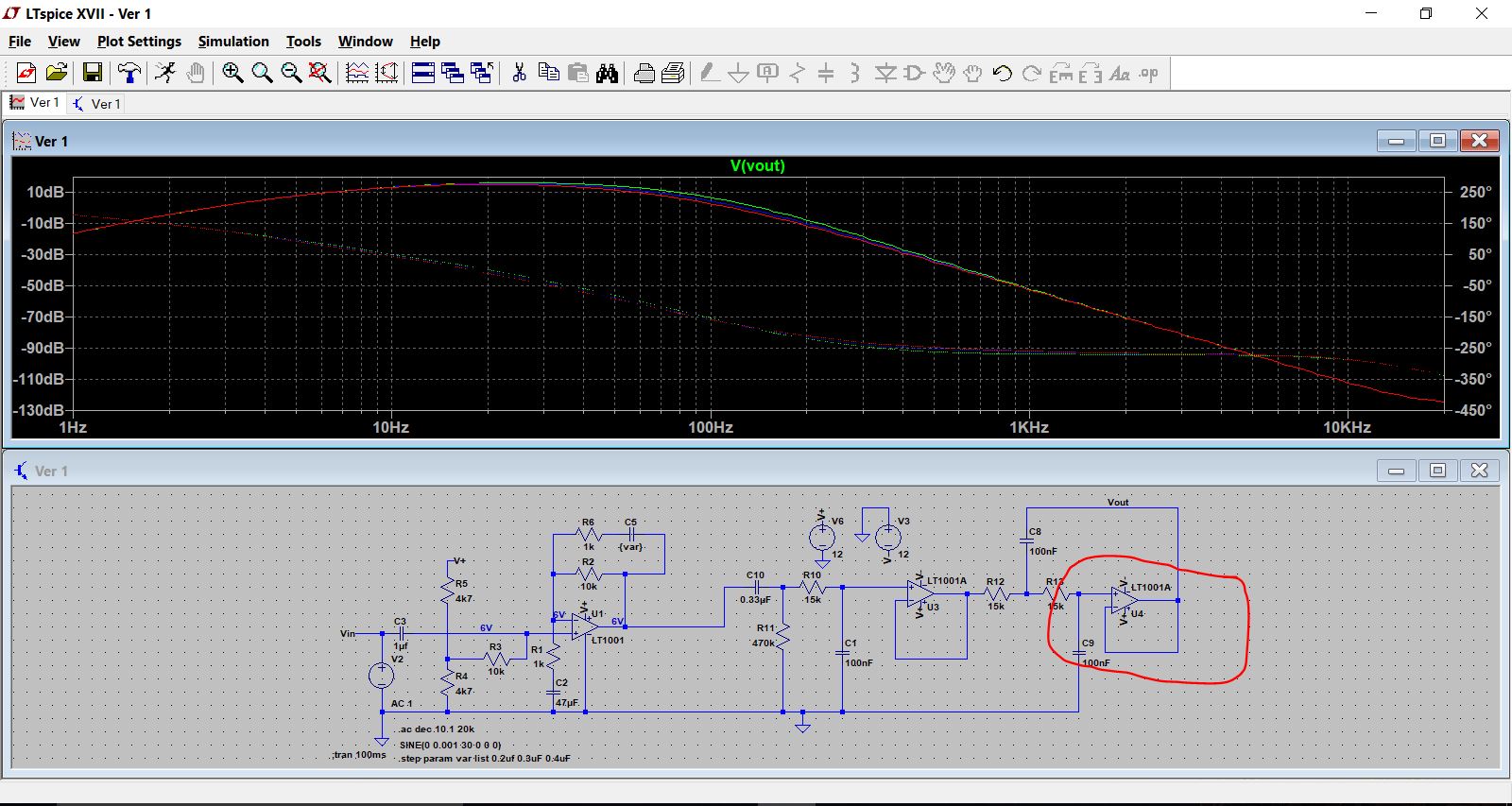Image resolution: width=1512 pixels, height=806 pixels.
Task: Open the File menu
Action: pos(20,42)
